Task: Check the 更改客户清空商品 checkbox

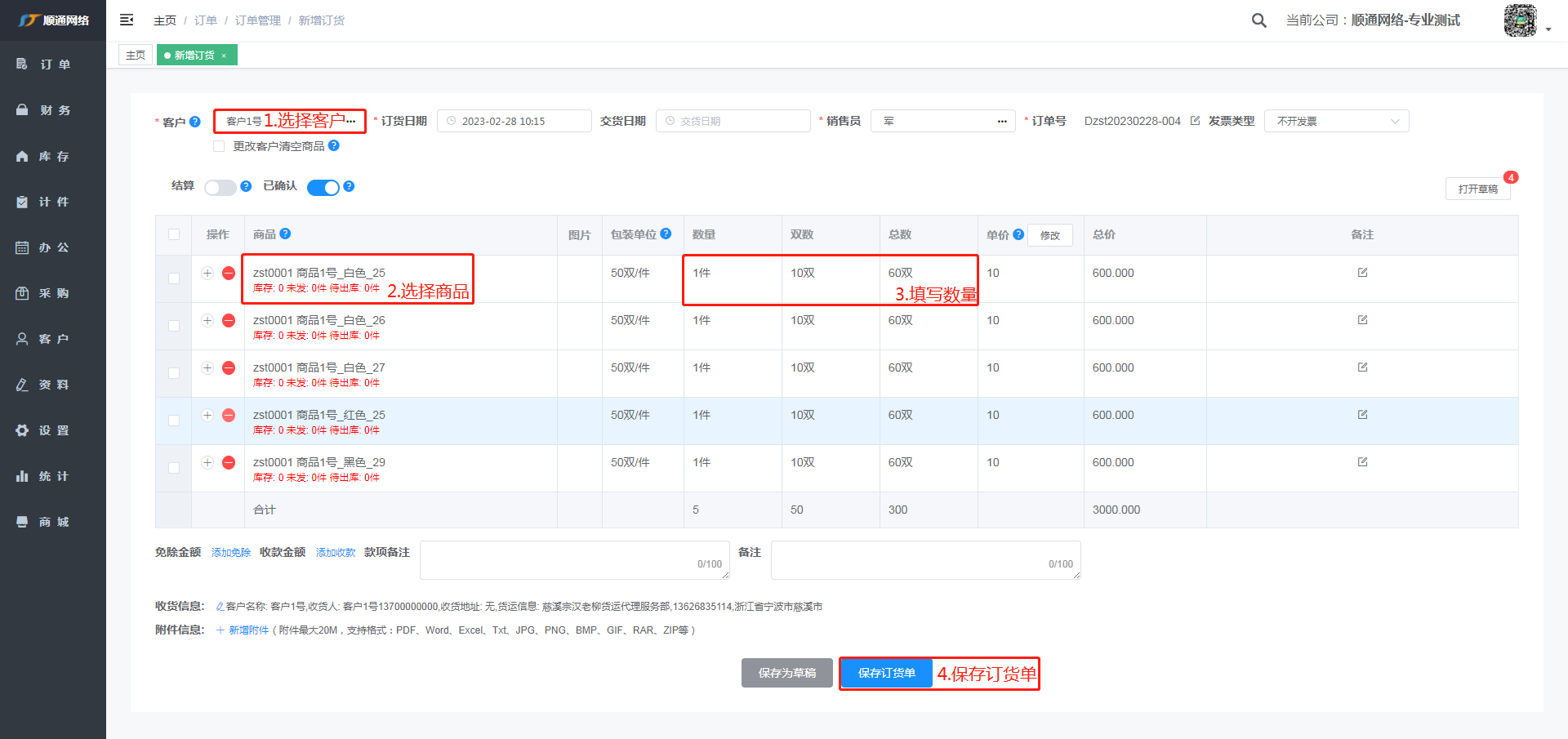Action: point(219,146)
